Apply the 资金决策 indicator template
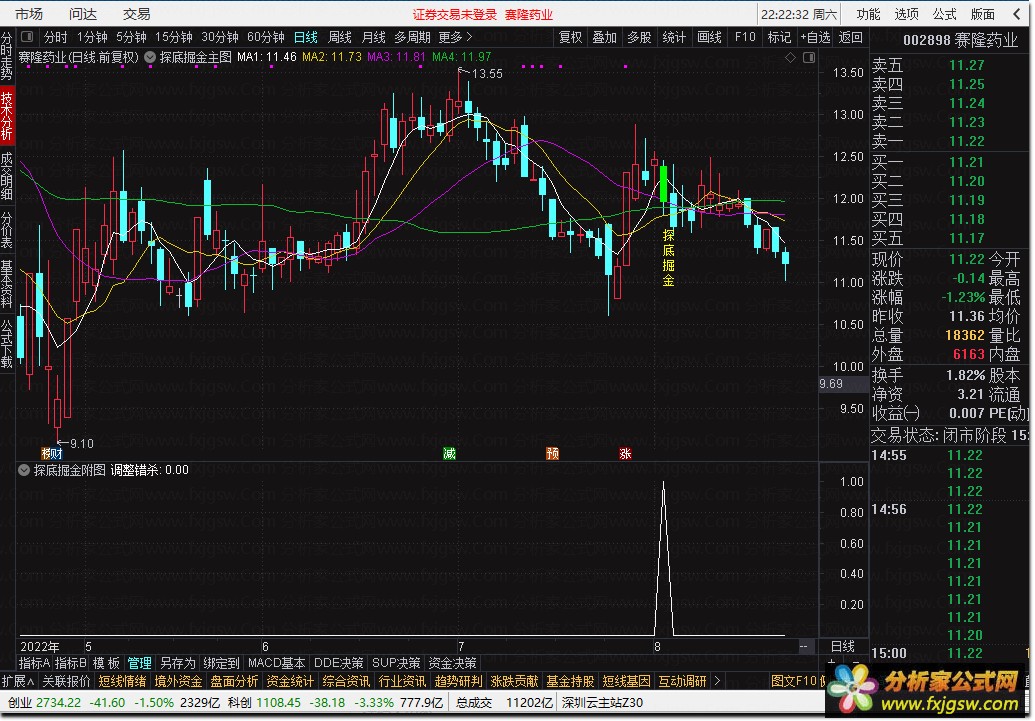Image resolution: width=1035 pixels, height=721 pixels. pos(452,663)
